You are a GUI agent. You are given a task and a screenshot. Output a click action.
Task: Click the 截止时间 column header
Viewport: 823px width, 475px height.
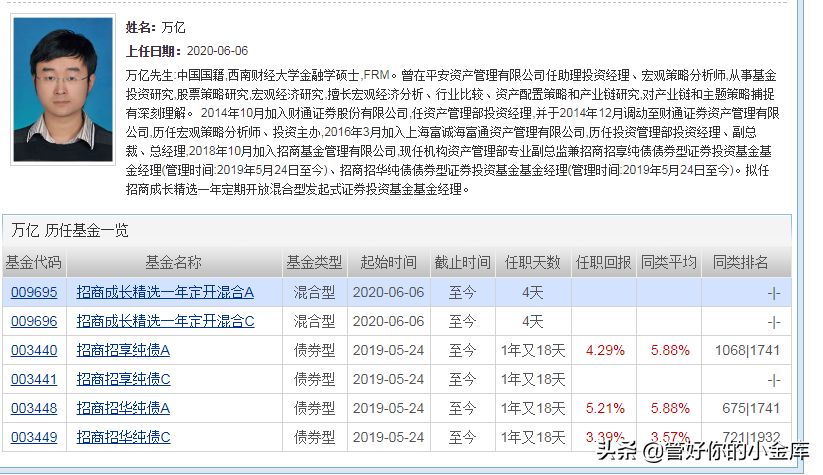[x=462, y=262]
